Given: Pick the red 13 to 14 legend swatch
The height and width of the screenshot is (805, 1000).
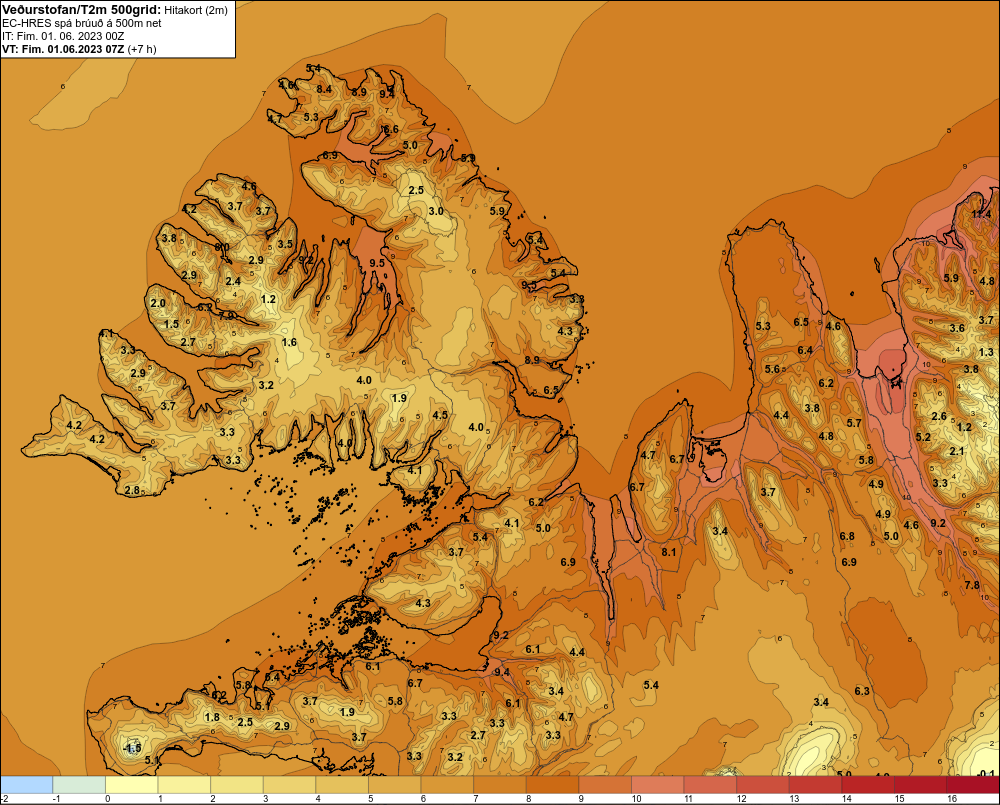Looking at the screenshot, I should (815, 785).
